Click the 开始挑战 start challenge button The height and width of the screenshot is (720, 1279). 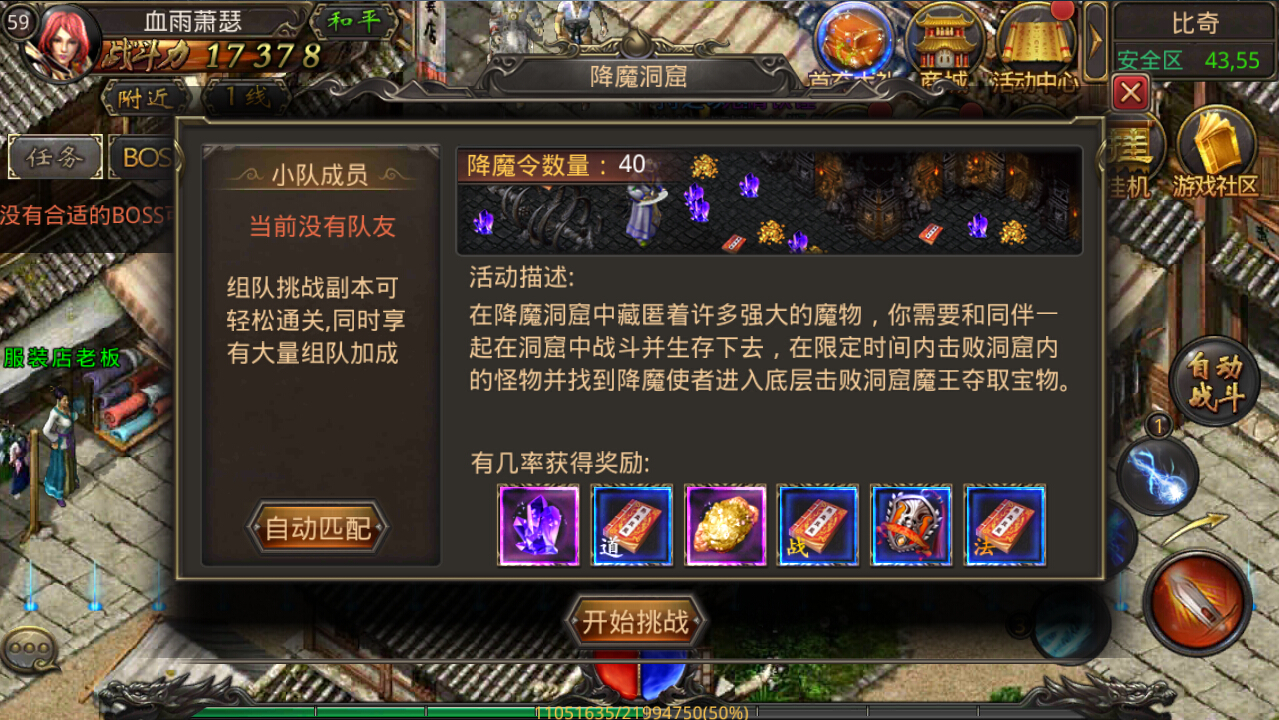(x=636, y=622)
